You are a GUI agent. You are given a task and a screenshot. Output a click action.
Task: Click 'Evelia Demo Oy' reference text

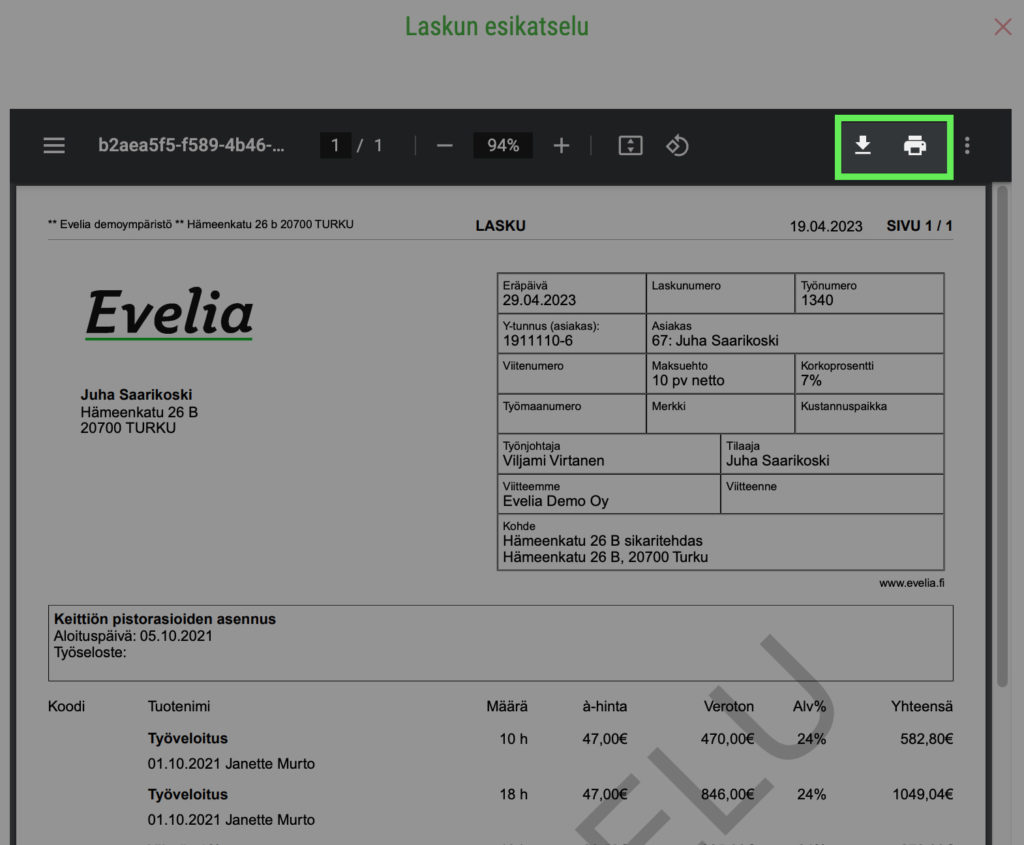[x=555, y=502]
